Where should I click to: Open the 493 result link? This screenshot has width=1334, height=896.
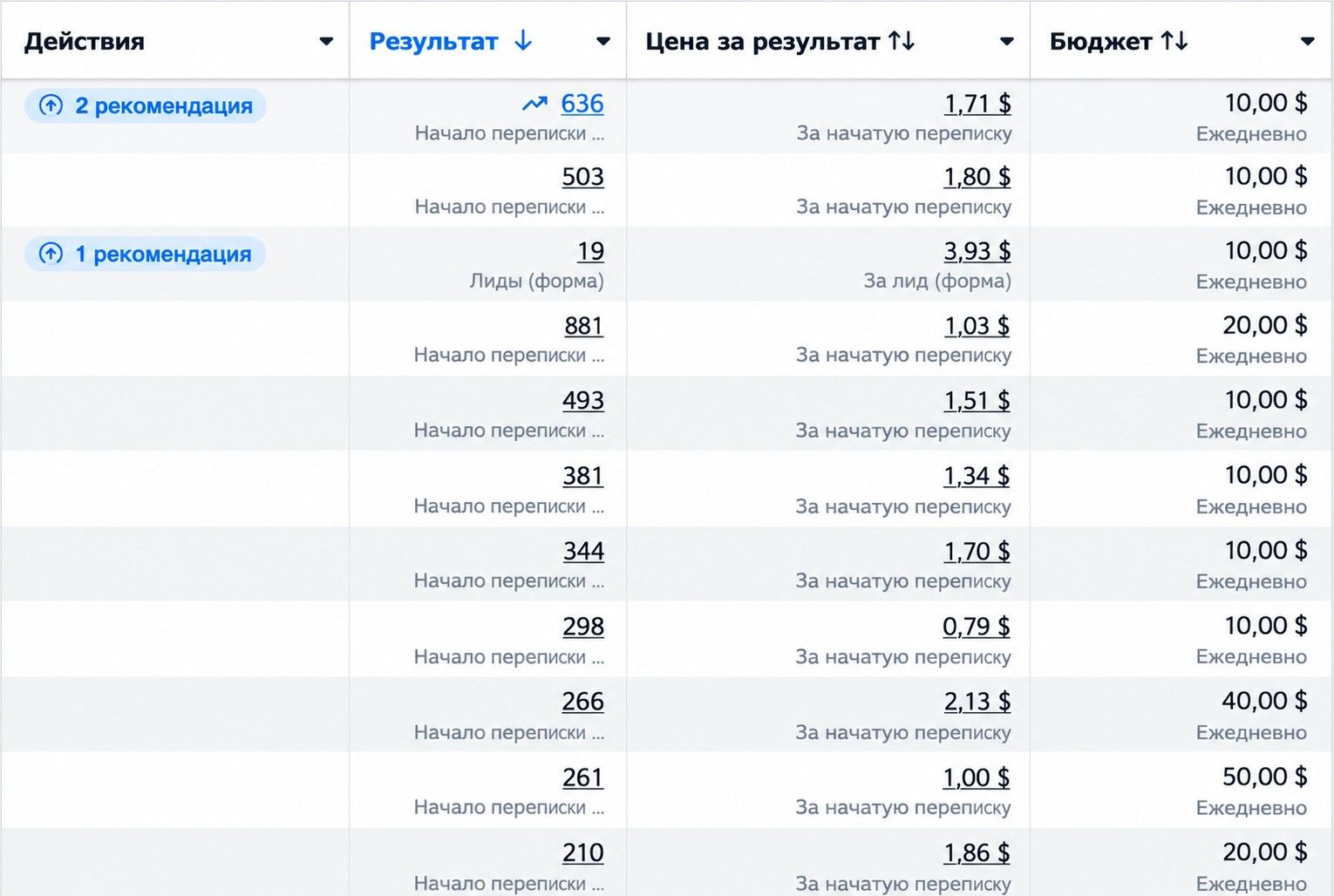(583, 401)
